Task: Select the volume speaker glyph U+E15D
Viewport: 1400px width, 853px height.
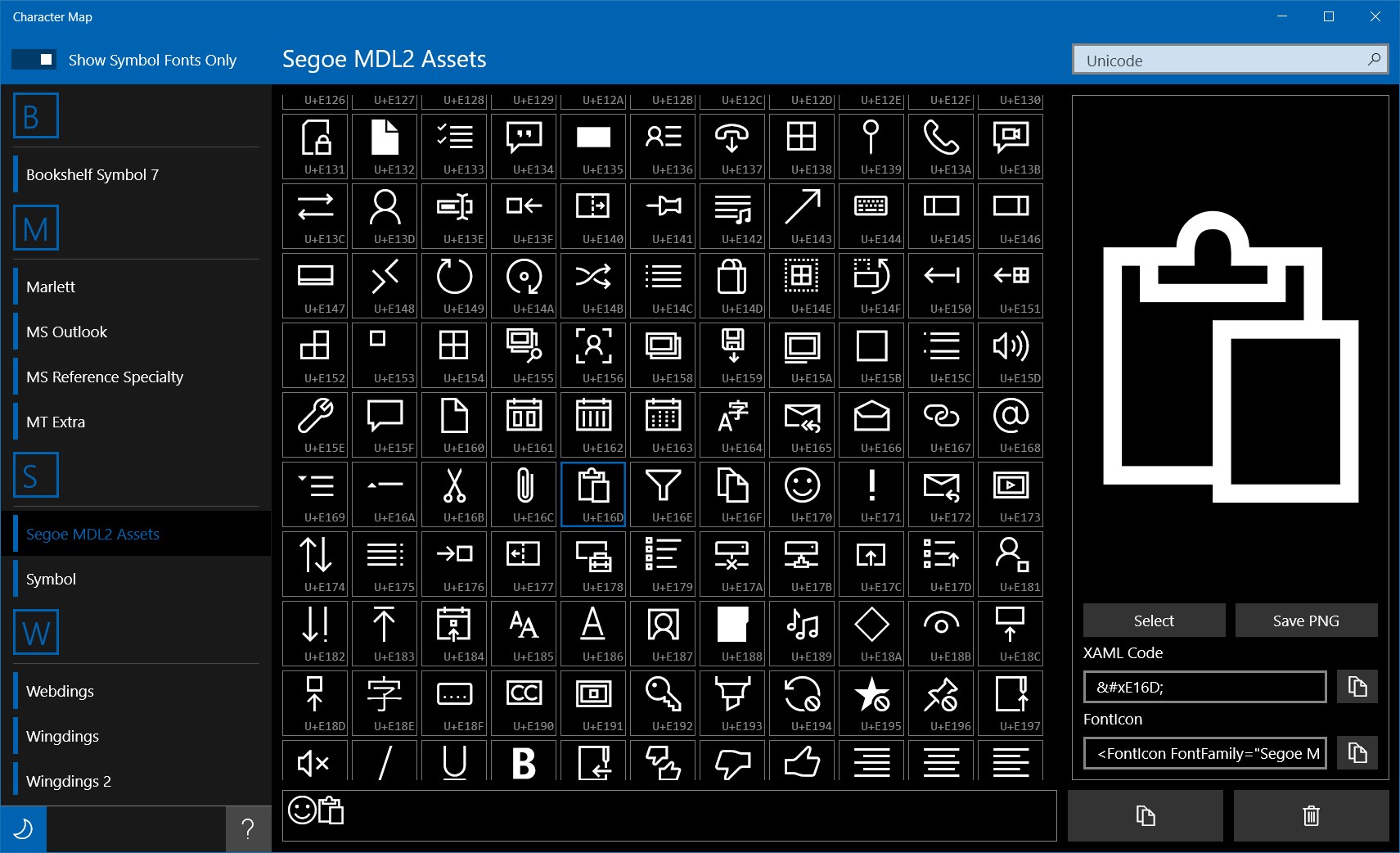Action: [1011, 354]
